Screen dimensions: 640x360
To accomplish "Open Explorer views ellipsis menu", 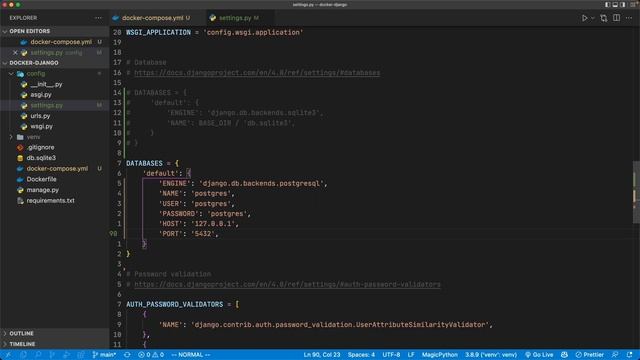I will point(98,18).
